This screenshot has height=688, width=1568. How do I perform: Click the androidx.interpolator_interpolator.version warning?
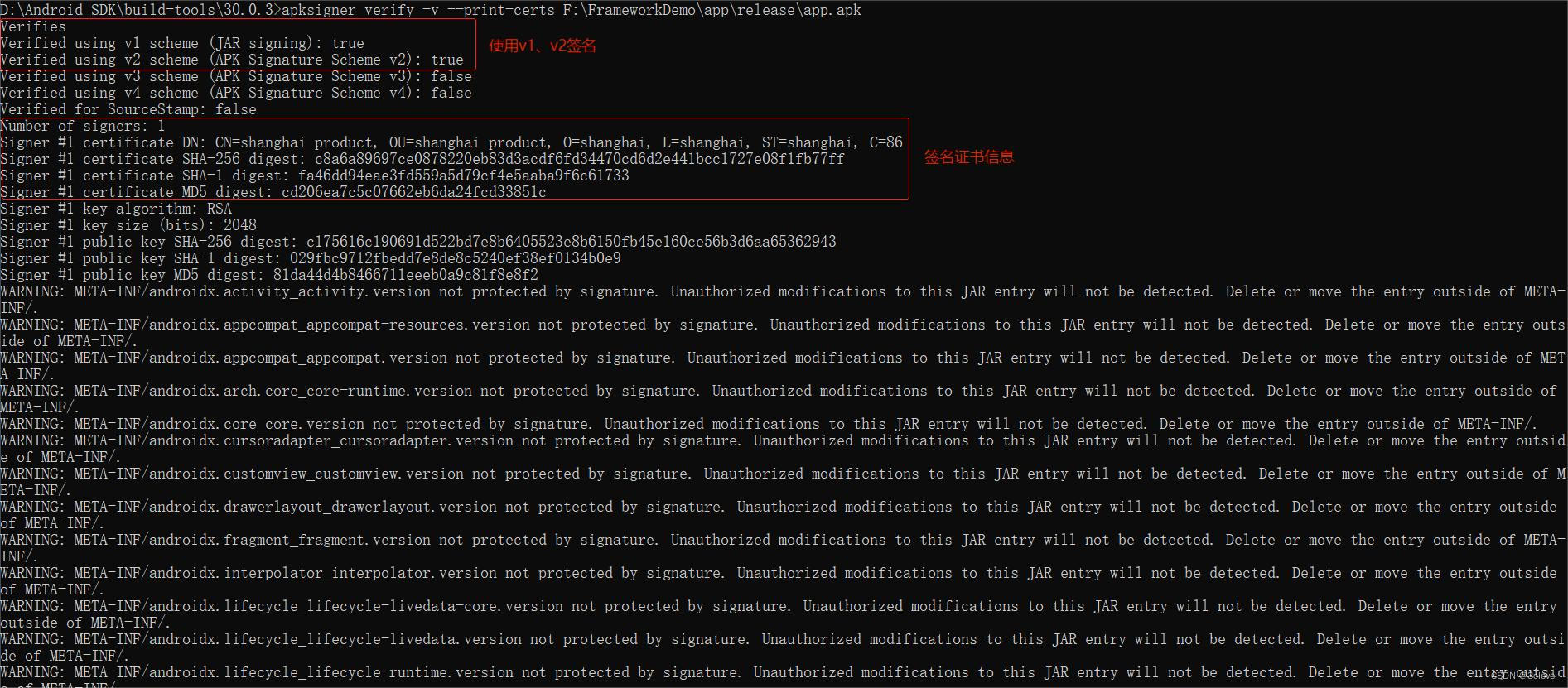pos(779,581)
